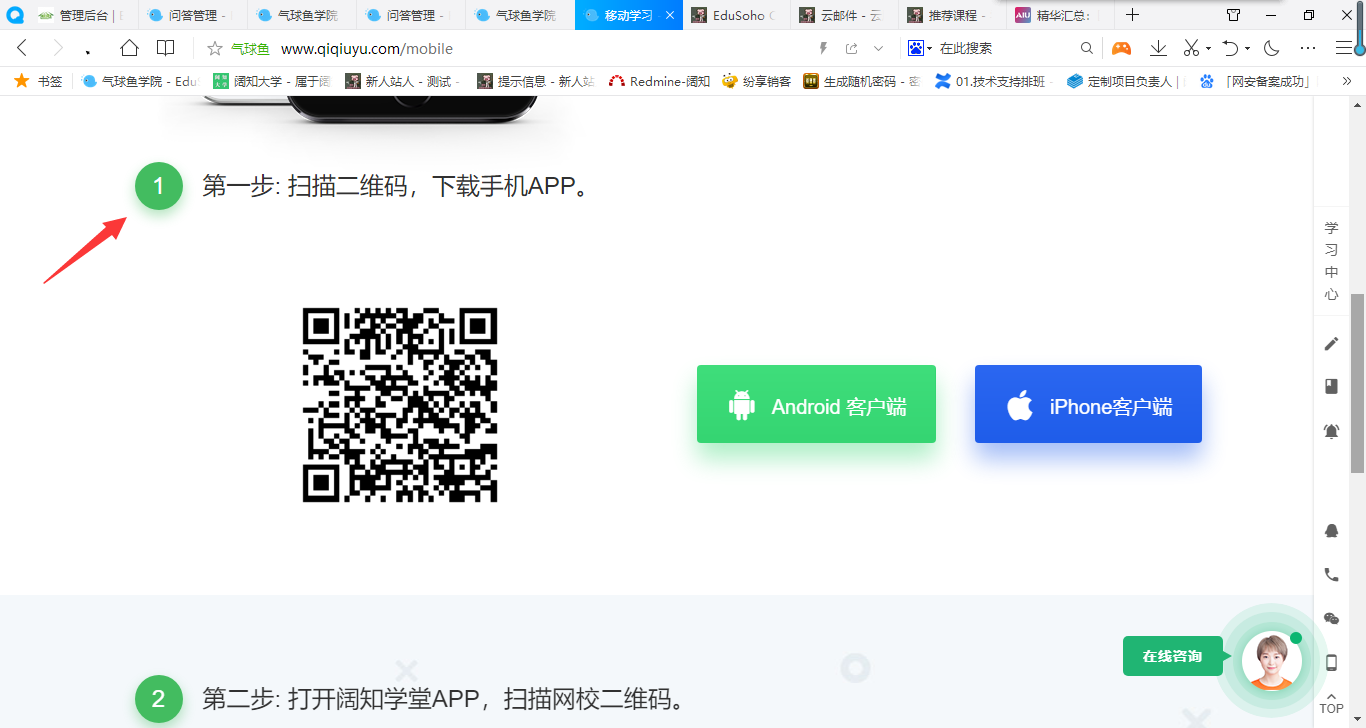
Task: Click the share icon in address bar
Action: tap(852, 48)
